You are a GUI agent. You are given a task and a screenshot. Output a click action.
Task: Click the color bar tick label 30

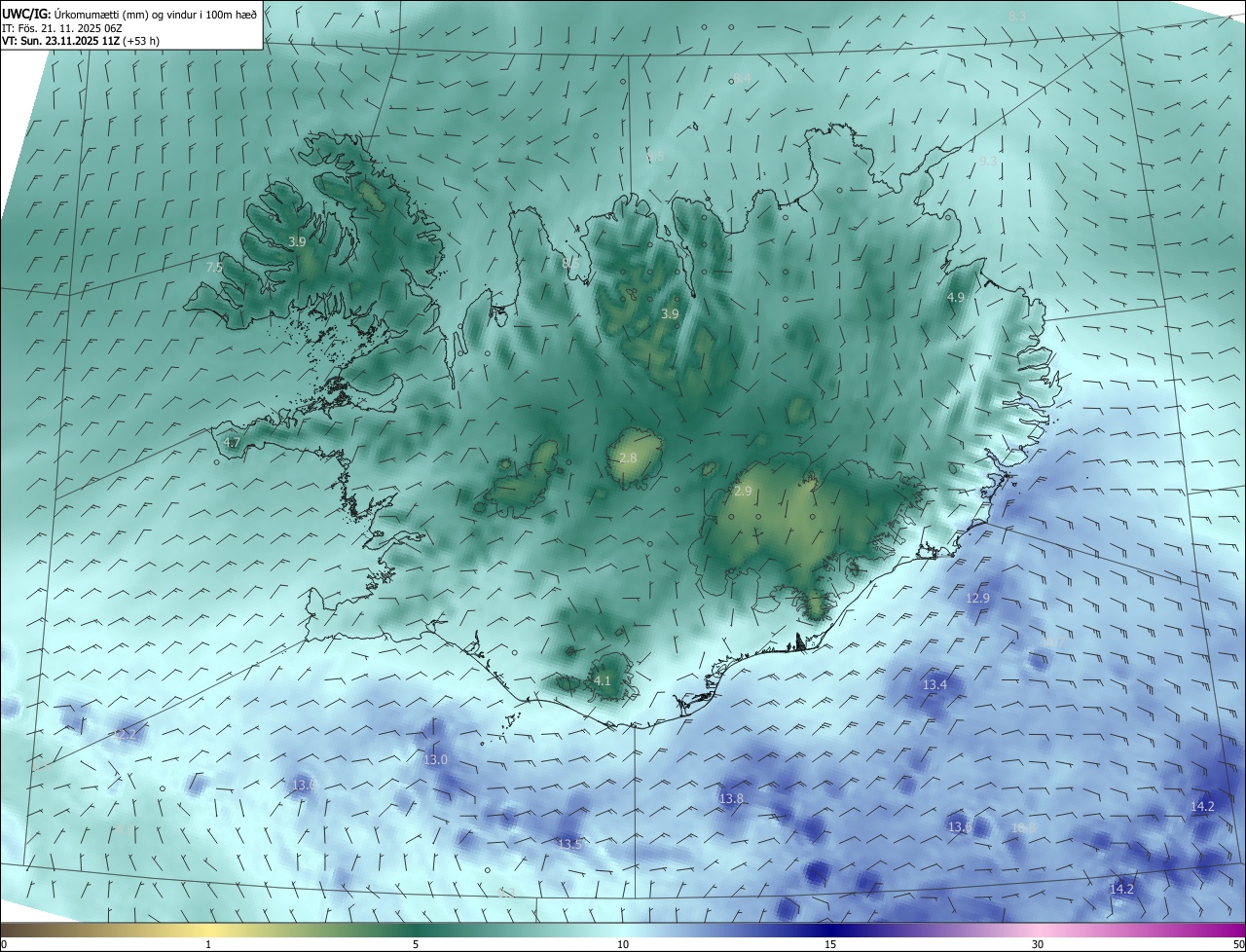[x=1038, y=944]
